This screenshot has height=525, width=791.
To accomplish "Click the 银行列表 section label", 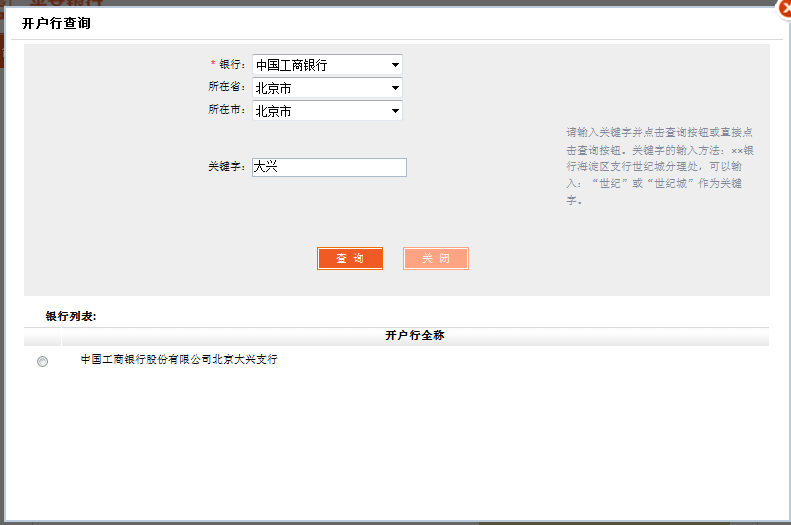I will tap(71, 316).
